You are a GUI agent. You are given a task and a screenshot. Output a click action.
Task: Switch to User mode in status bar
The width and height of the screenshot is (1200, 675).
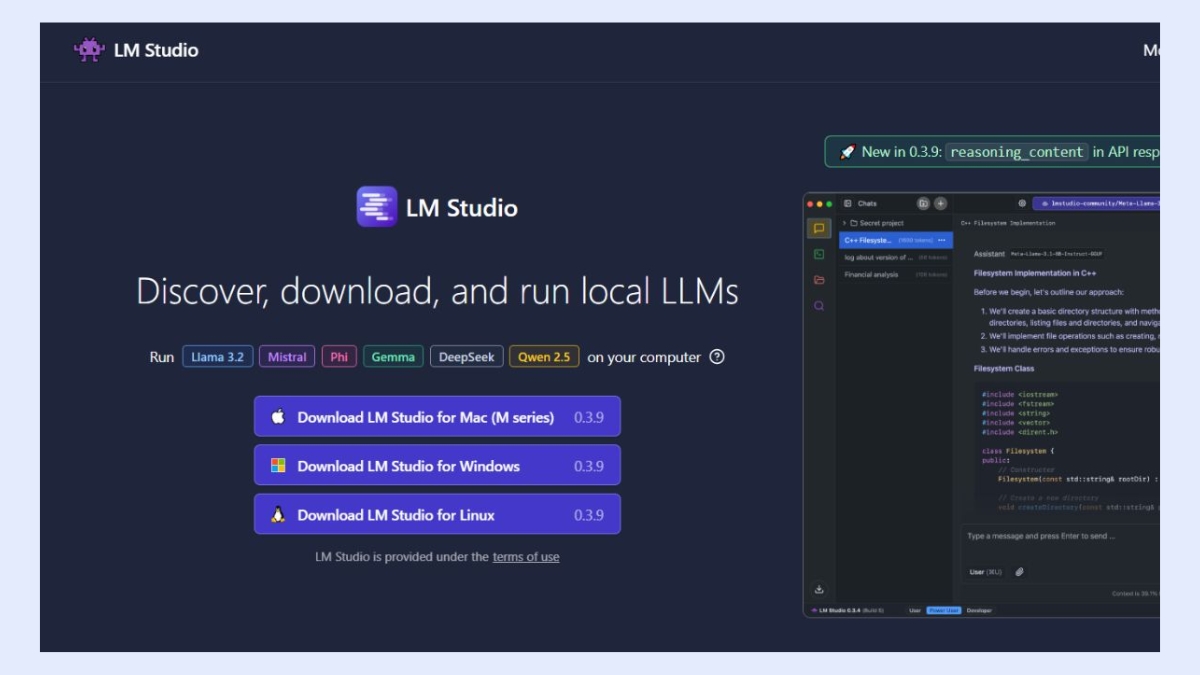tap(914, 610)
